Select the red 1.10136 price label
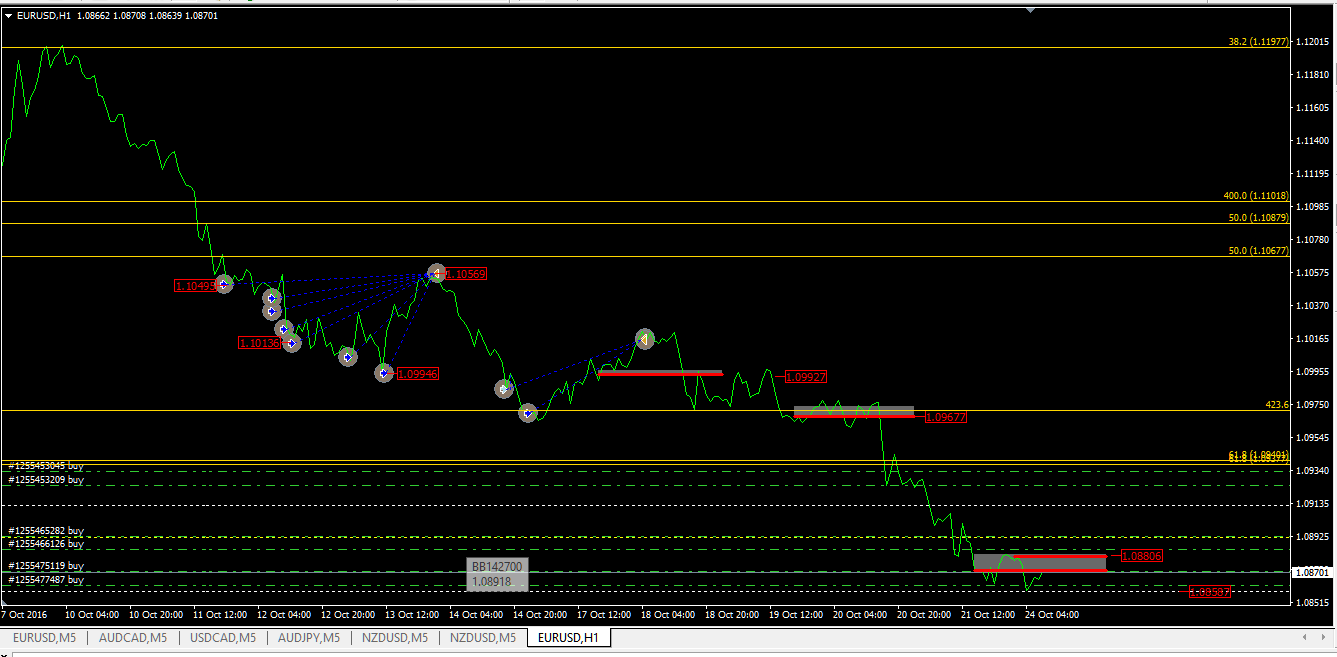 pos(259,343)
